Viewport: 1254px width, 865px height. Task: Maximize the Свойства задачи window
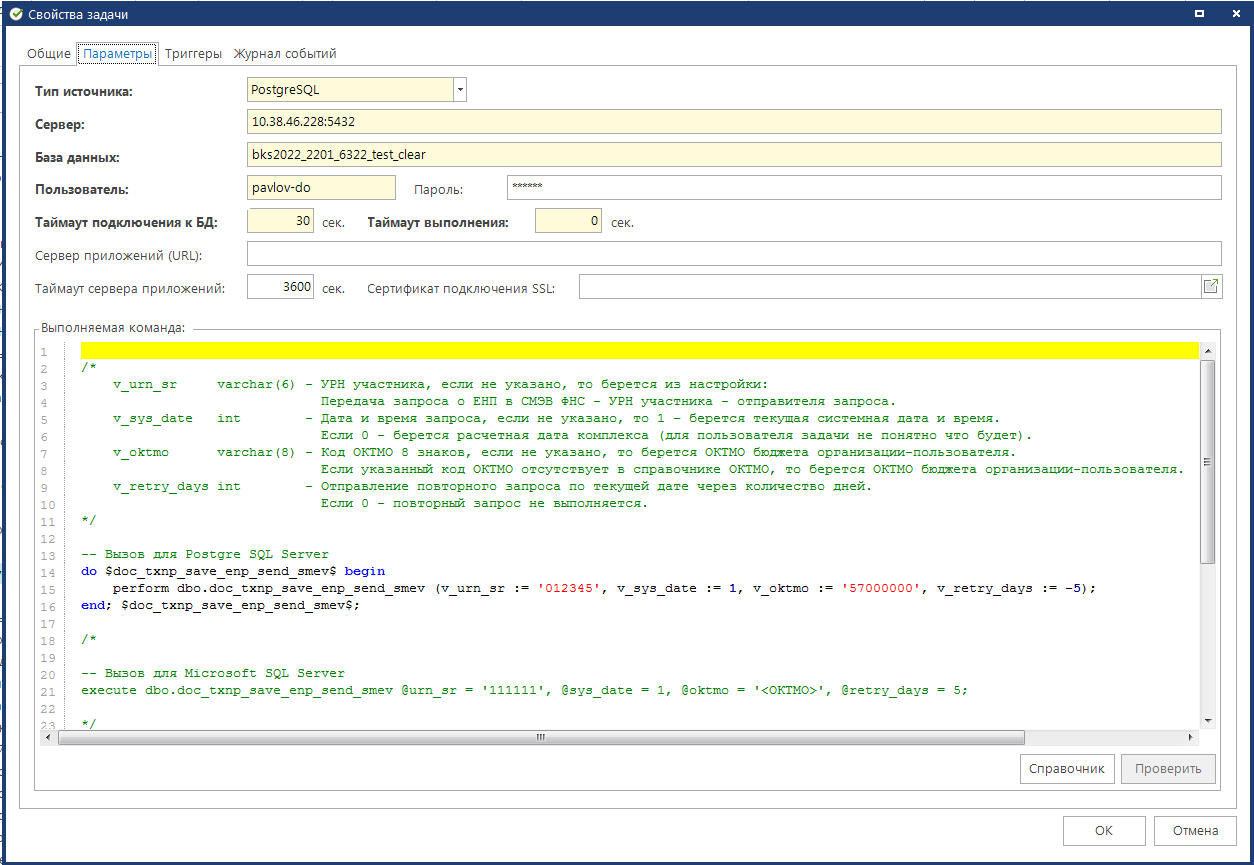[x=1201, y=14]
